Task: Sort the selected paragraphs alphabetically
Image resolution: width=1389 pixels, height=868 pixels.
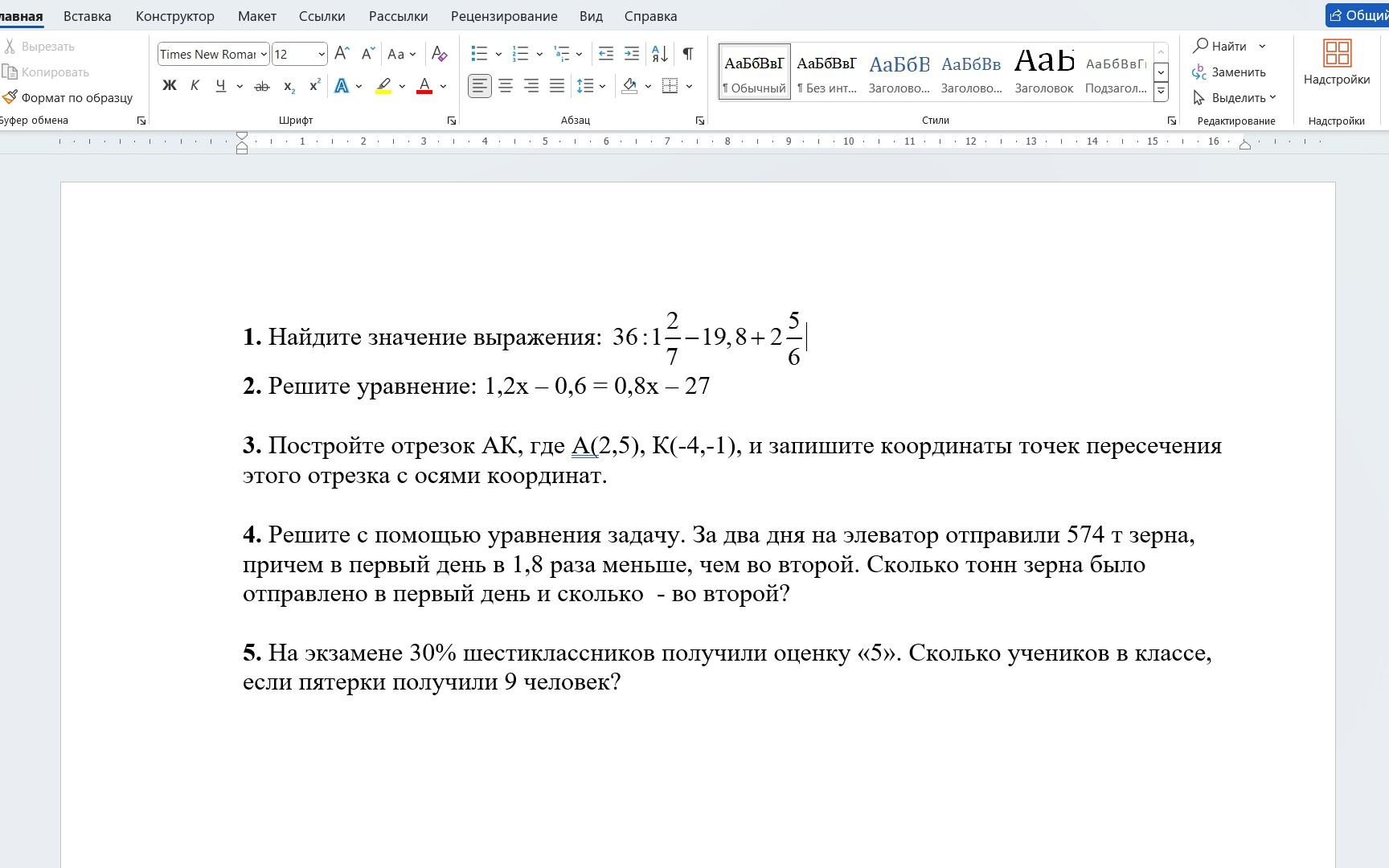Action: coord(660,54)
